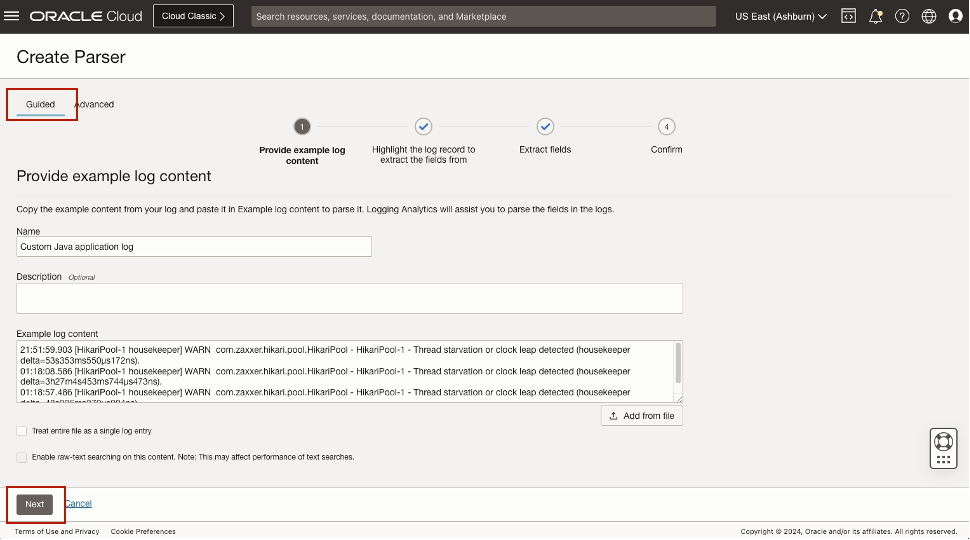Screen dimensions: 970x540
Task: Check Treat entire file as single log entry
Action: 22,431
